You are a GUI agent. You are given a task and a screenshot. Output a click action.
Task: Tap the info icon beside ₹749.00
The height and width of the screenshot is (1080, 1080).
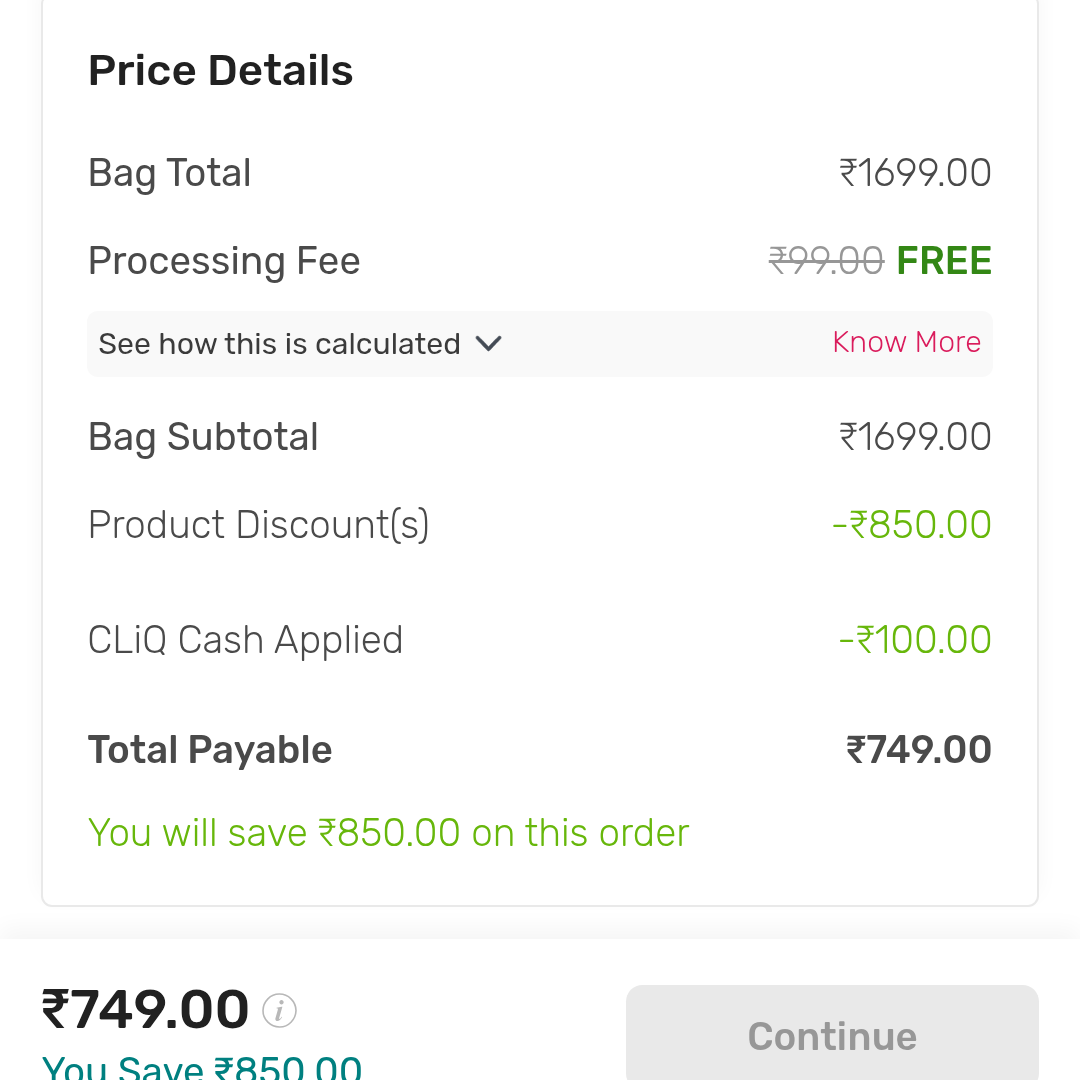(x=279, y=1011)
